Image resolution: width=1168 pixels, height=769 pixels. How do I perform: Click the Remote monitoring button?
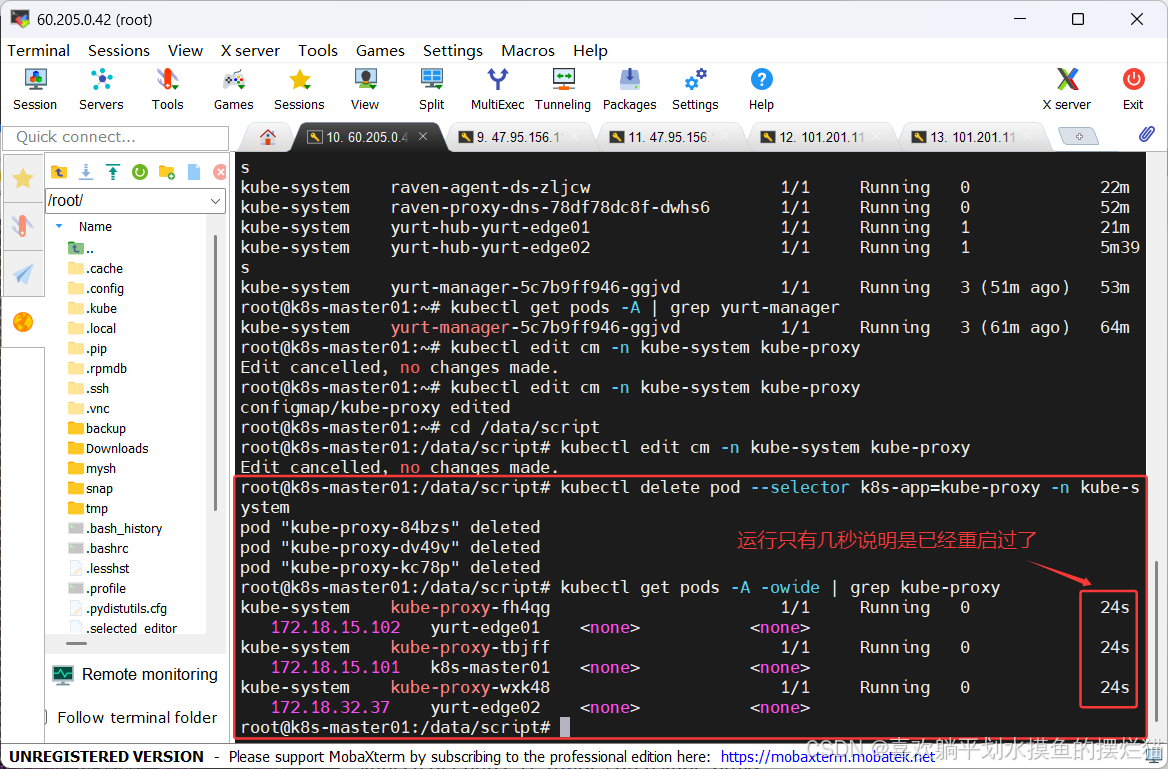136,674
